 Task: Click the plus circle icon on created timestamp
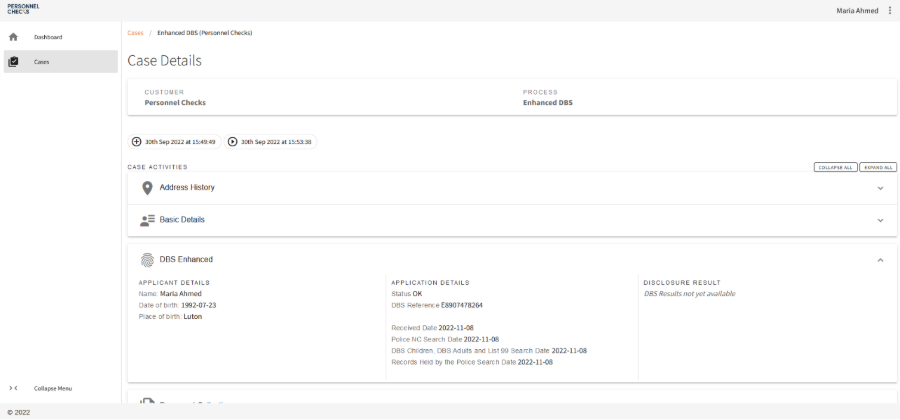137,142
